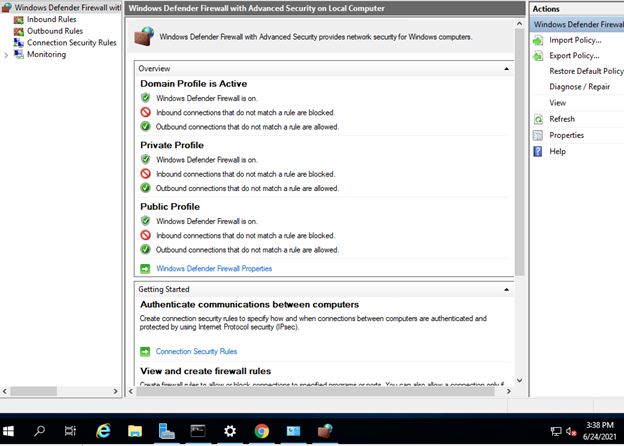
Task: Click the vertical scrollbar thumb in main pane
Action: (519, 152)
